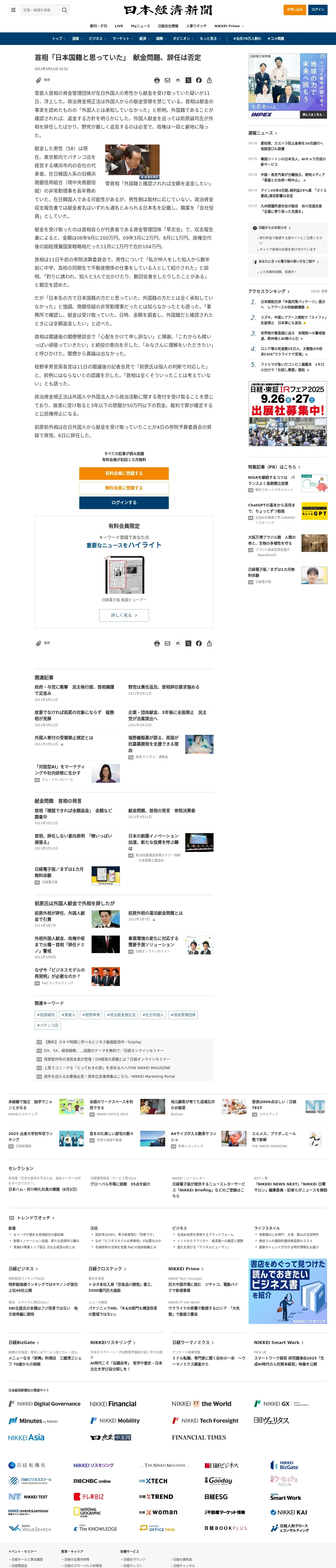Open the NIKKEI Asia logo
This screenshot has width=336, height=1568.
26,1437
